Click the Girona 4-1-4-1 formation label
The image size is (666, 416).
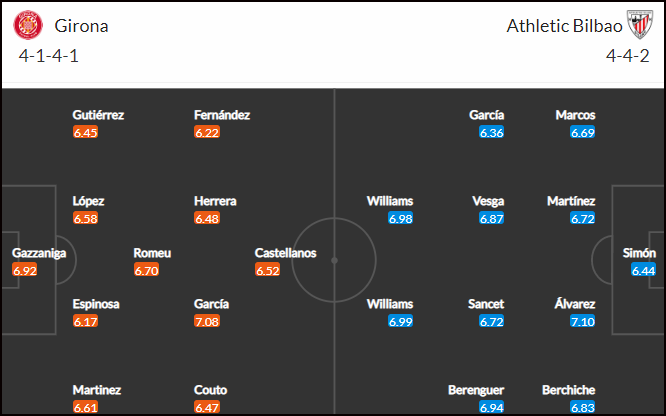pos(48,56)
